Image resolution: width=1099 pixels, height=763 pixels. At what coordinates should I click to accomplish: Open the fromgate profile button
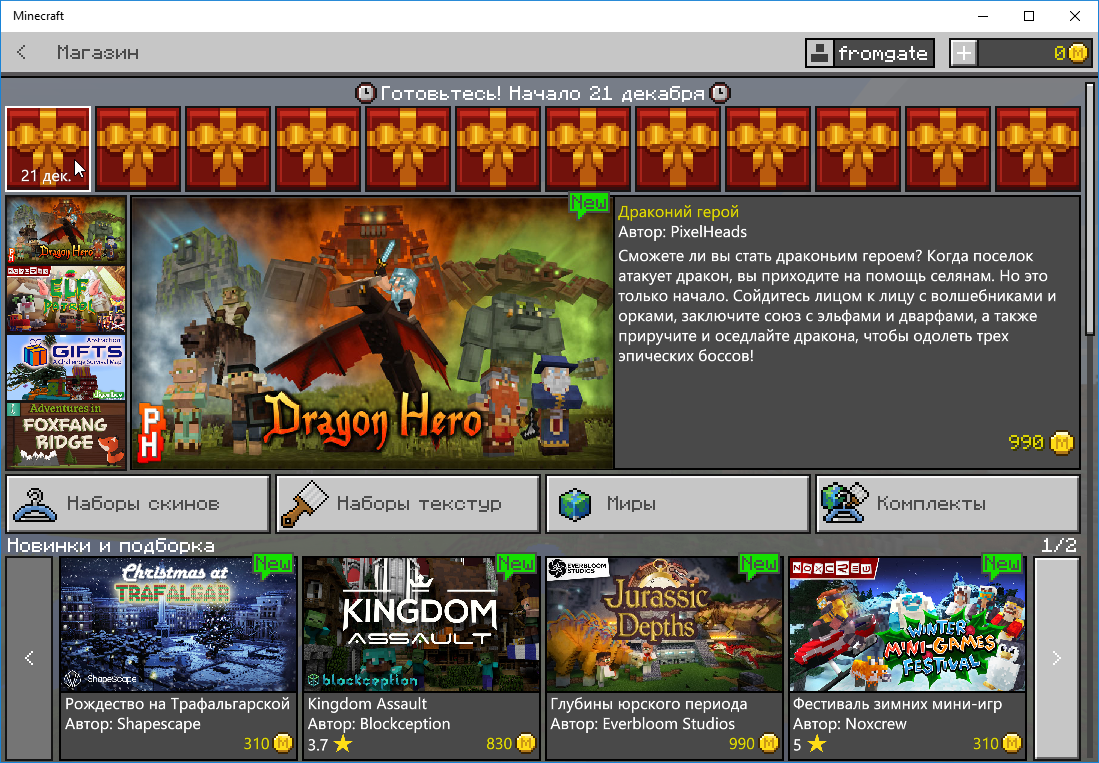[869, 53]
